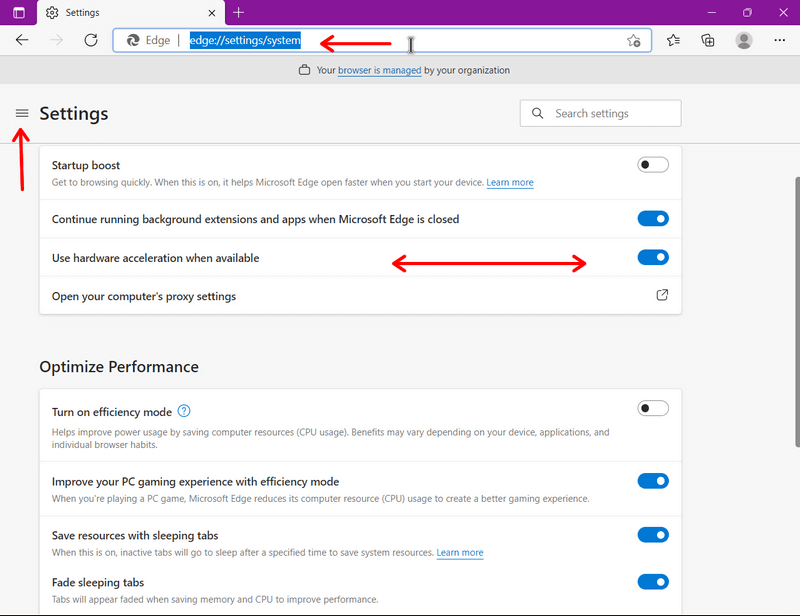Open a new tab with plus button
The image size is (800, 616).
point(238,12)
